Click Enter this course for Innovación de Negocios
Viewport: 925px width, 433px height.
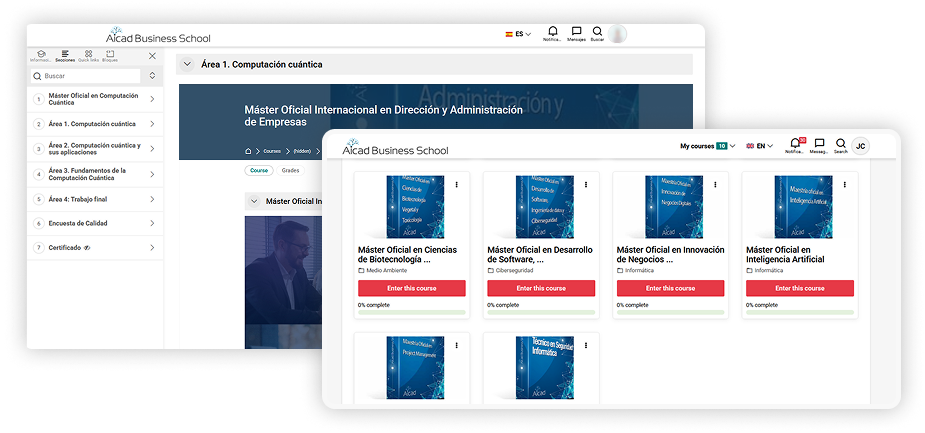pos(670,288)
